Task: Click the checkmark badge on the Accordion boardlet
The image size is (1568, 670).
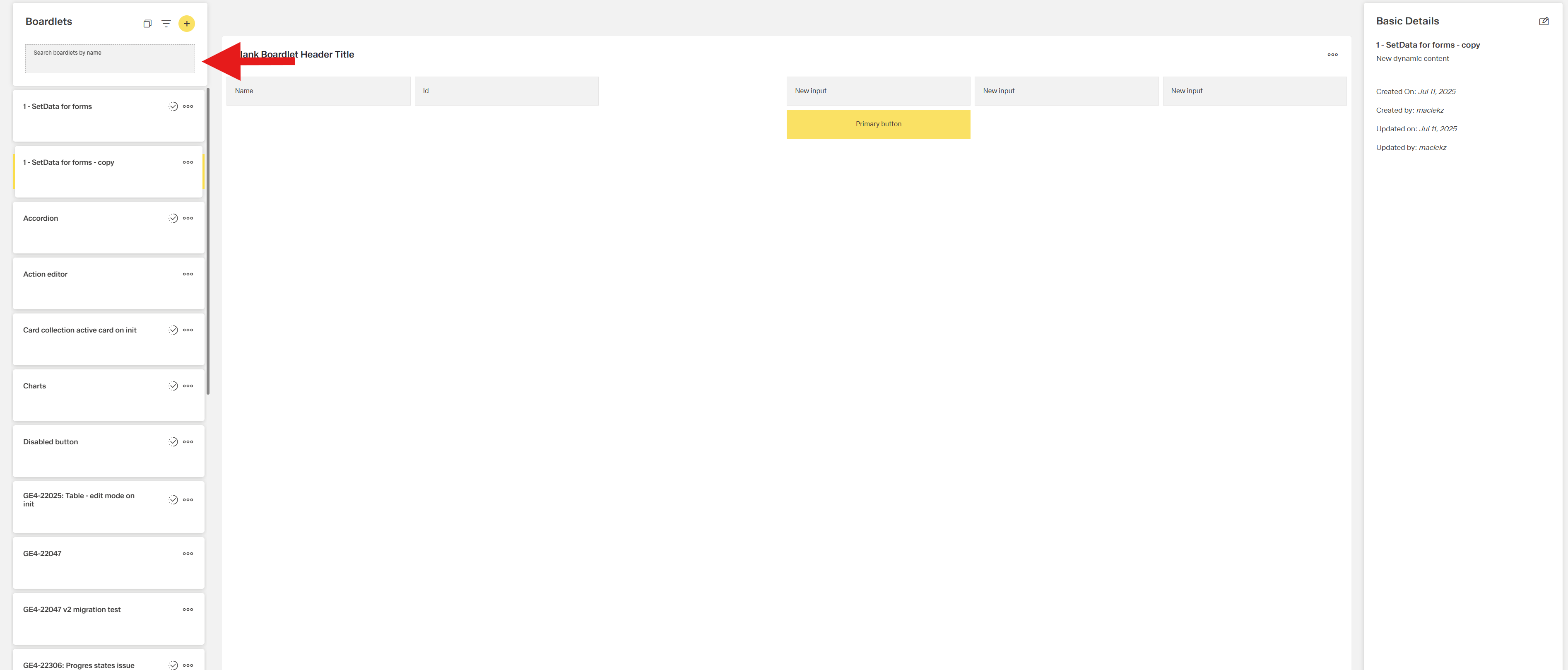Action: coord(172,218)
